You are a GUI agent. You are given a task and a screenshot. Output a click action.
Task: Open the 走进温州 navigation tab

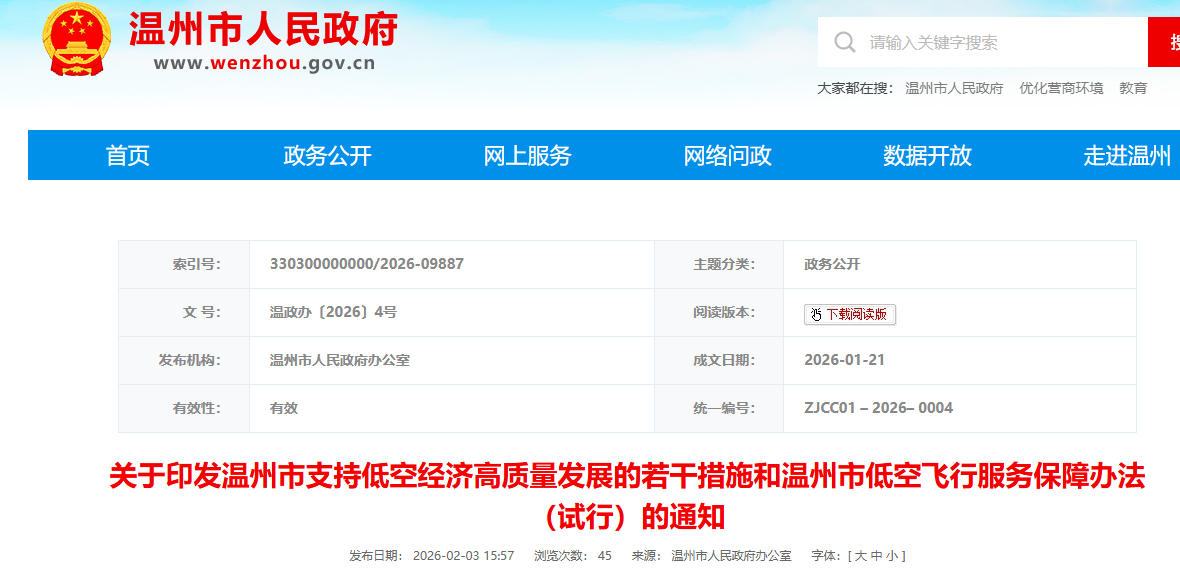click(1127, 156)
